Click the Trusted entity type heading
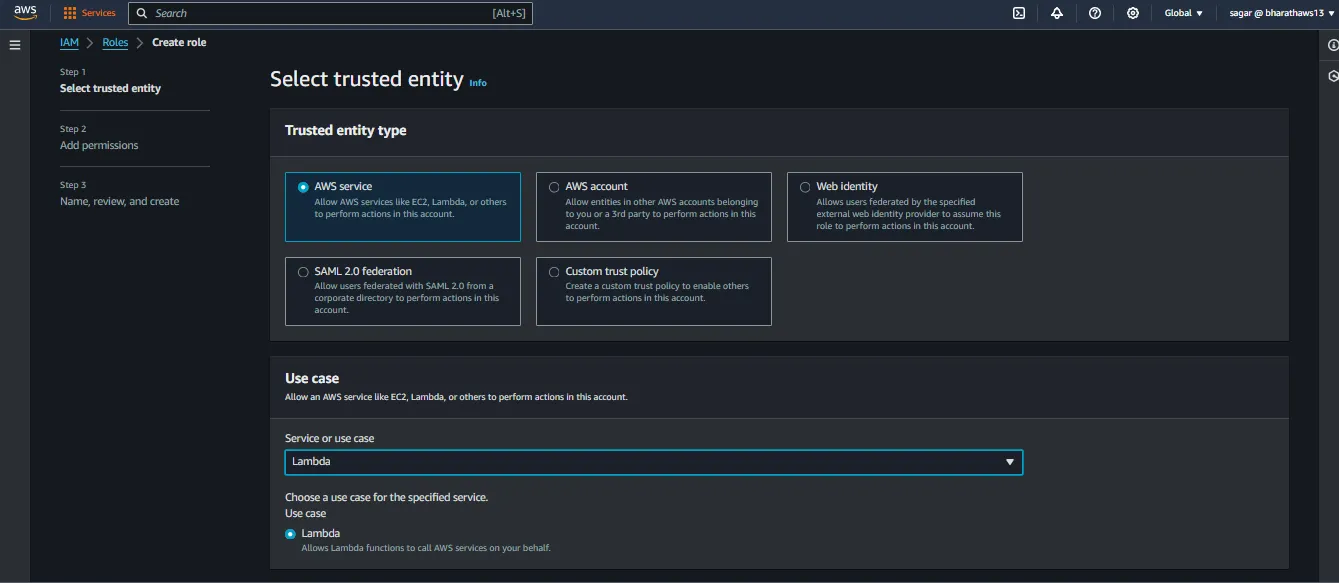 [x=346, y=131]
